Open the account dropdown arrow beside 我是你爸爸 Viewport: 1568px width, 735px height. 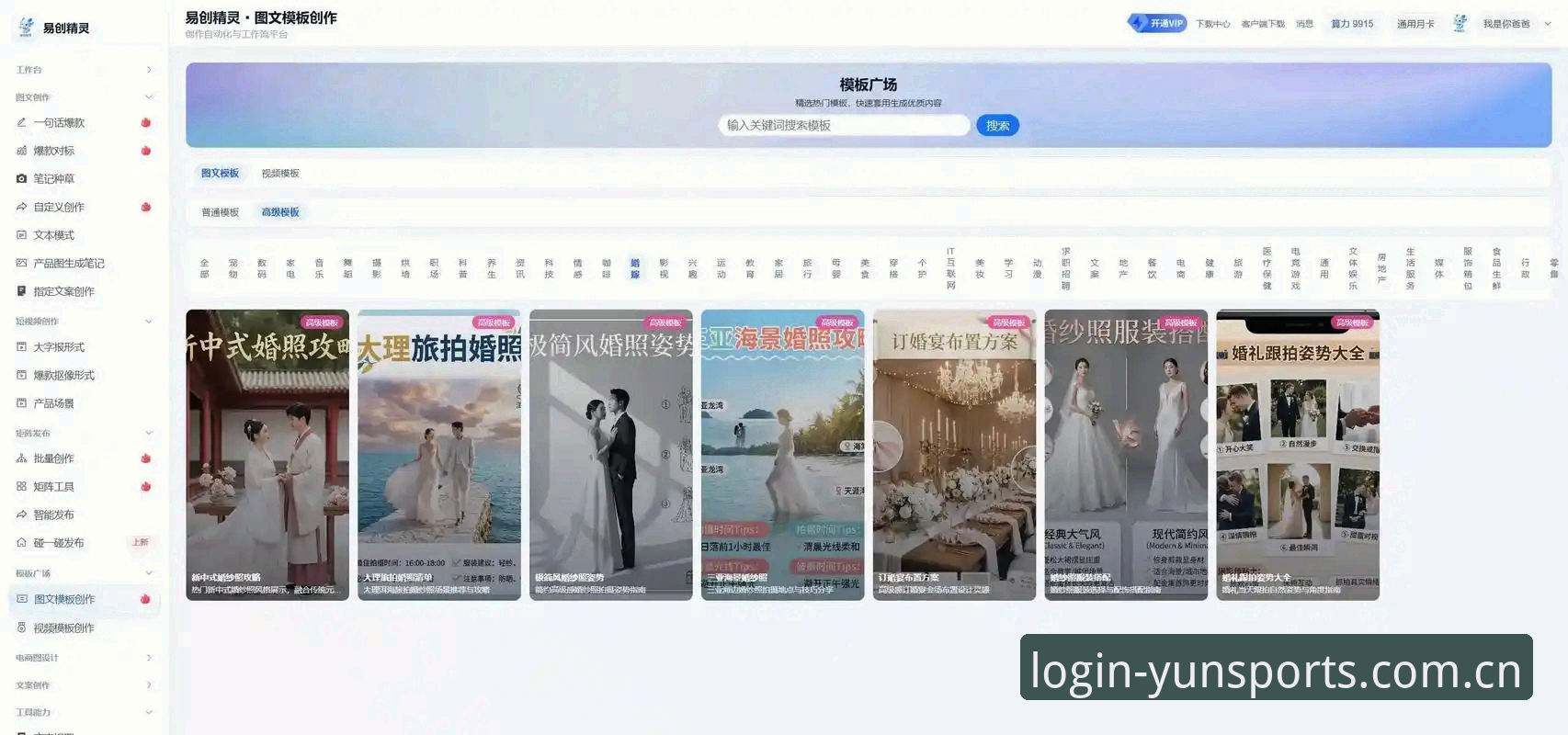click(1548, 24)
